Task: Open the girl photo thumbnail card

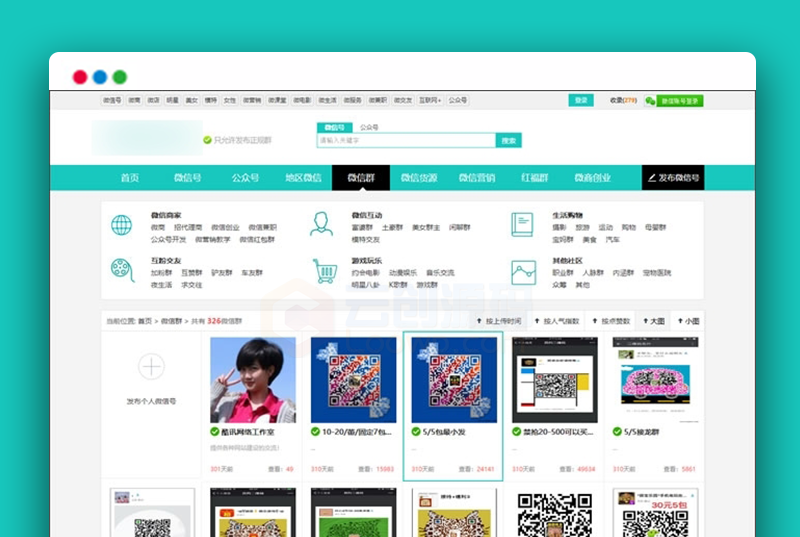Action: (x=253, y=380)
